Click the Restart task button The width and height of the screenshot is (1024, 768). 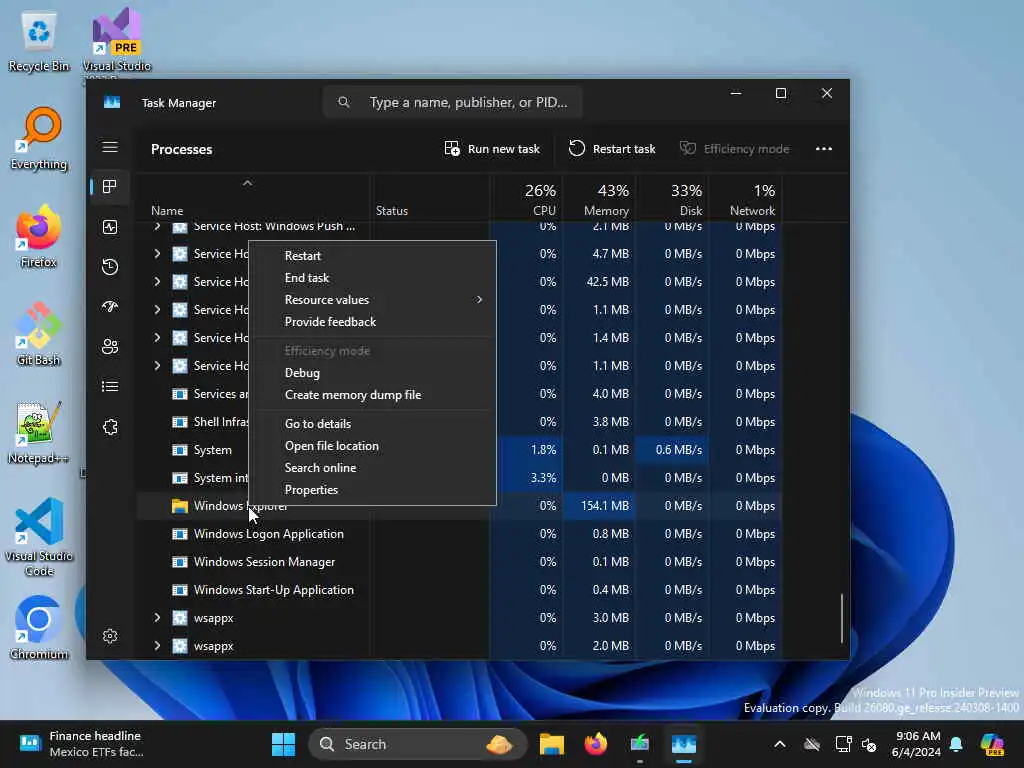click(612, 149)
